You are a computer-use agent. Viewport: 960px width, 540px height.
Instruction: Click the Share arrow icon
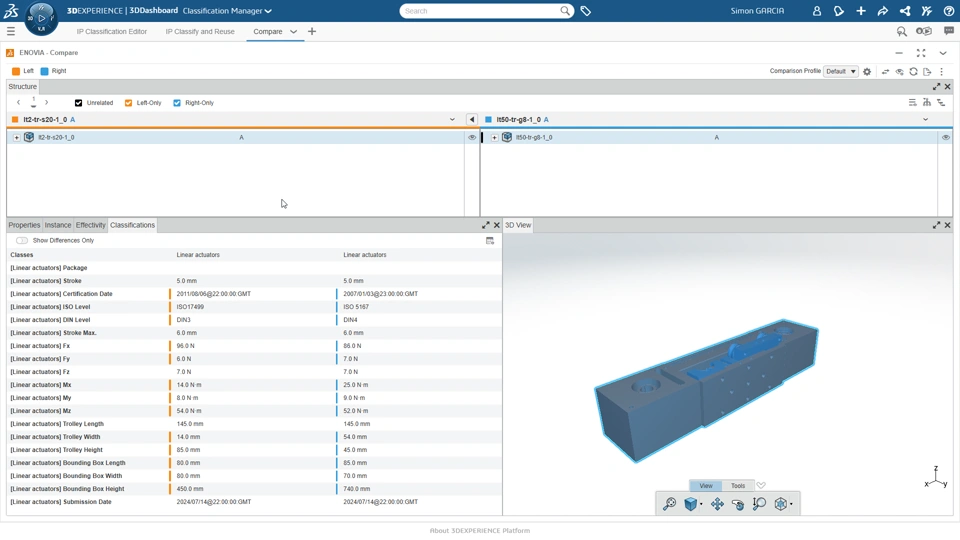883,11
